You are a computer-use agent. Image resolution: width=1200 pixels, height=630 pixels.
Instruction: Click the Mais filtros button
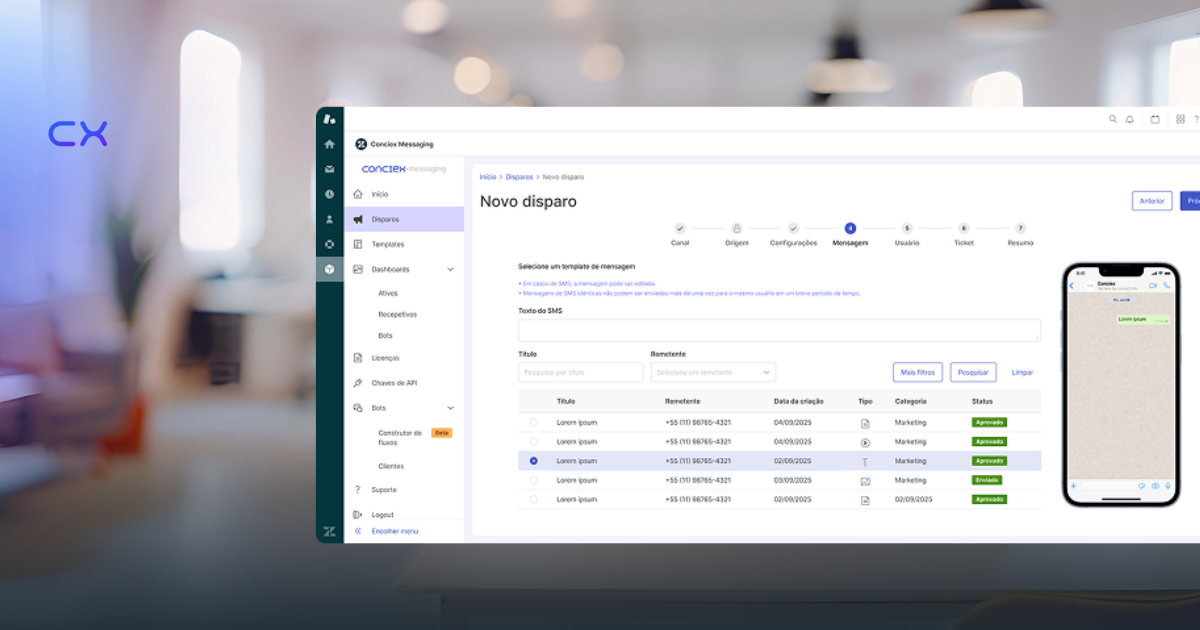(917, 372)
